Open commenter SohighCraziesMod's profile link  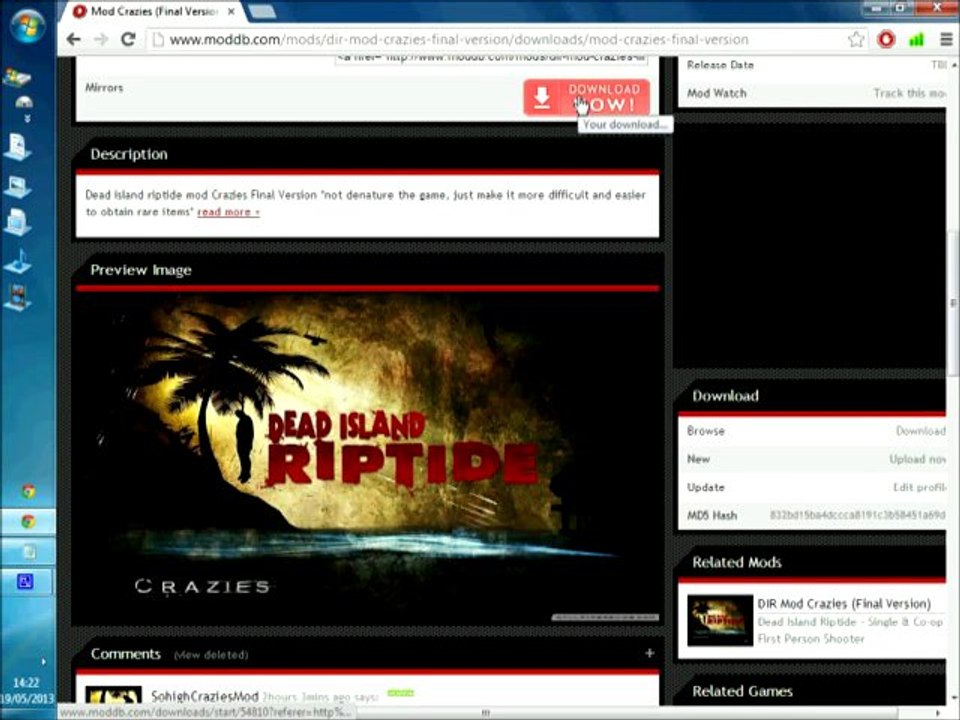pyautogui.click(x=204, y=697)
